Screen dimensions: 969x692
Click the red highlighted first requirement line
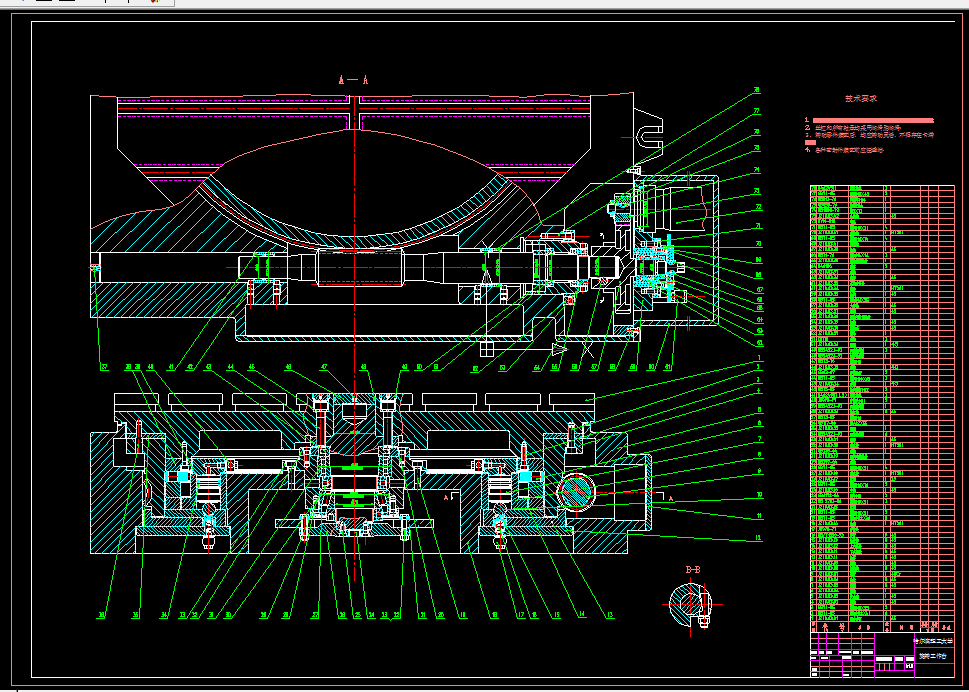point(873,120)
